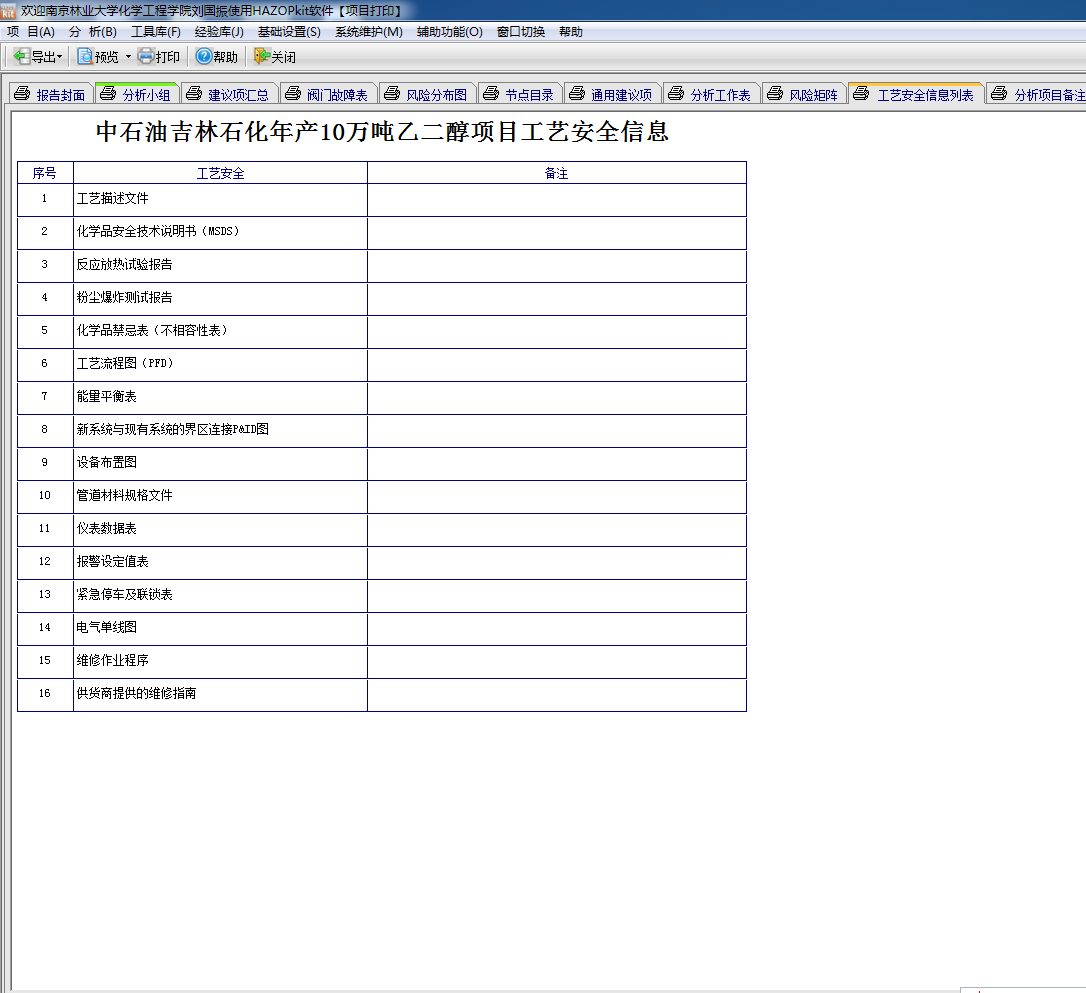Select row 新系统与现有系统的界区连接P&ID图

pos(382,431)
